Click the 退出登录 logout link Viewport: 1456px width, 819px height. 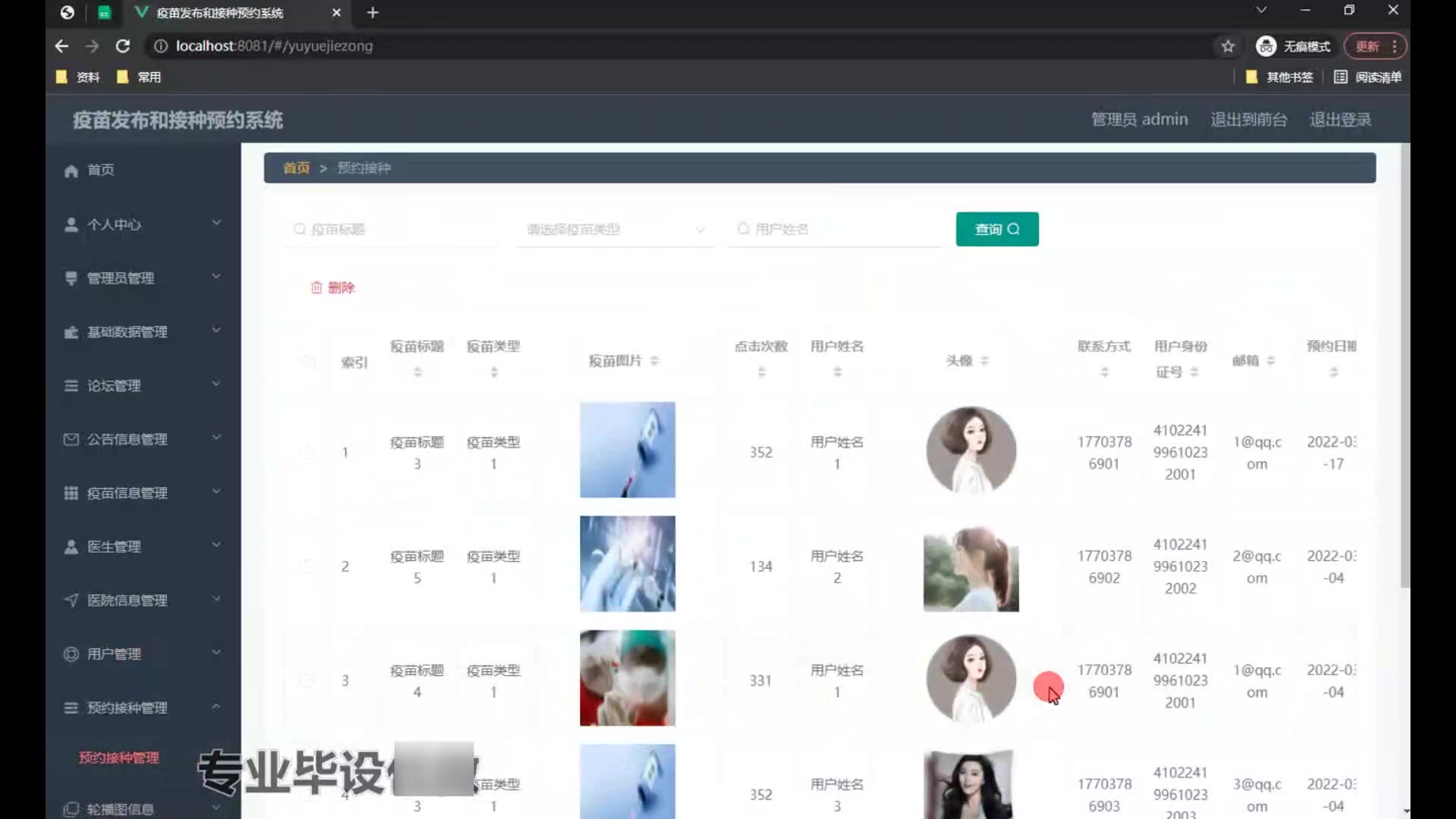click(x=1340, y=120)
